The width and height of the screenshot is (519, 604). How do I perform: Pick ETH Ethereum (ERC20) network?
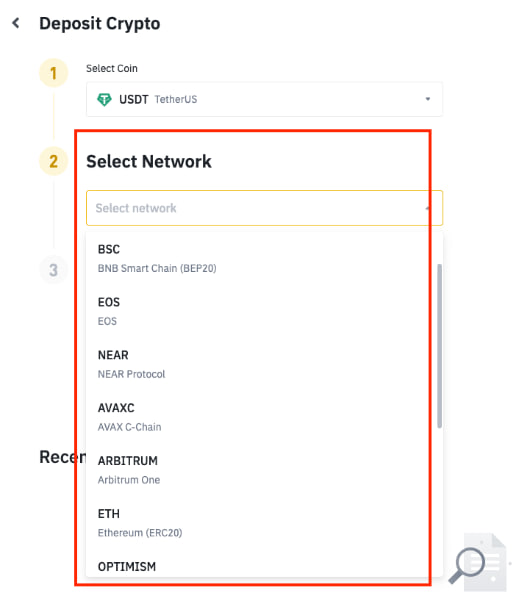pos(262,523)
